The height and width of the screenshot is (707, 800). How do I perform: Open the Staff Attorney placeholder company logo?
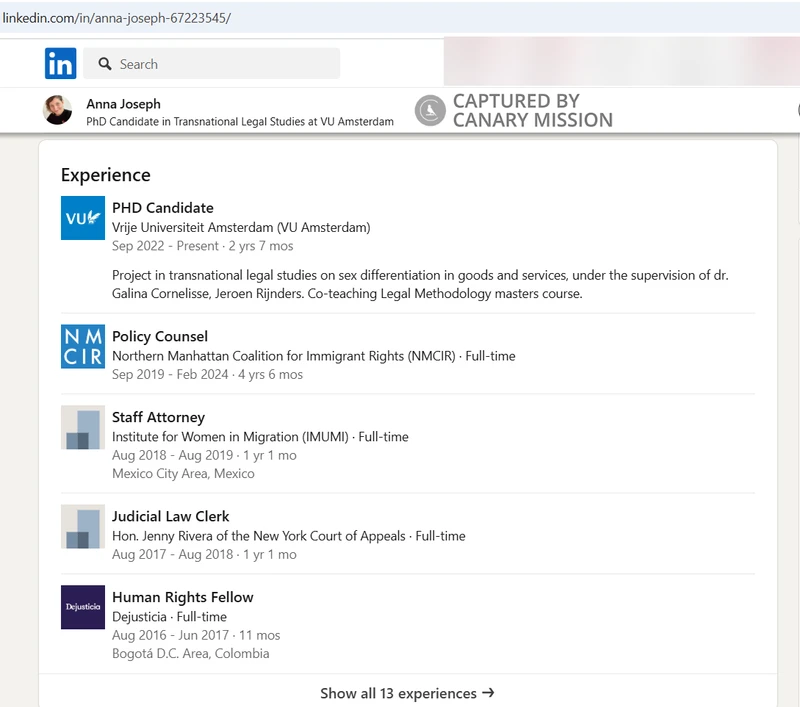[x=83, y=427]
